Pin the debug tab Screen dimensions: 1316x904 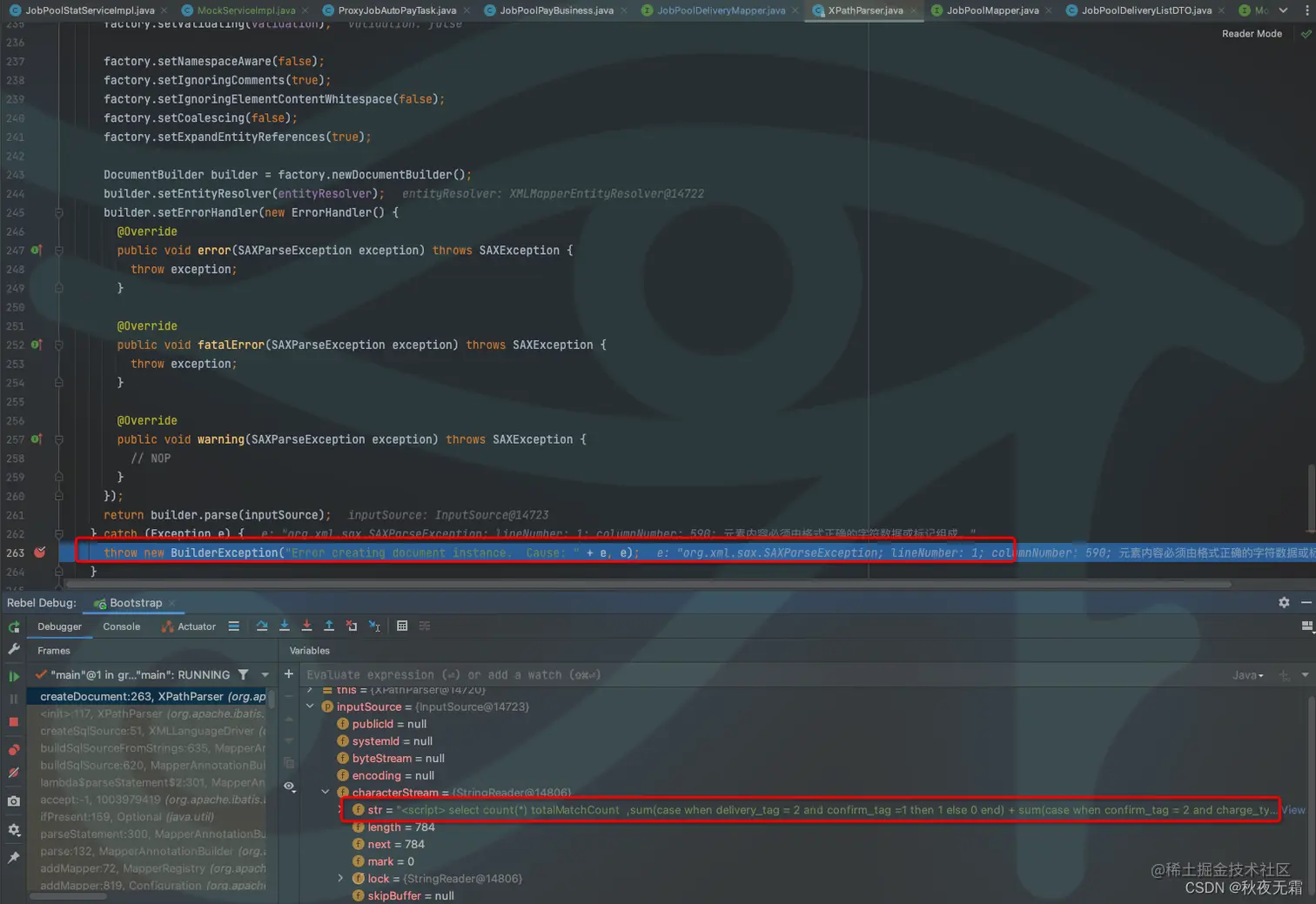tap(14, 858)
